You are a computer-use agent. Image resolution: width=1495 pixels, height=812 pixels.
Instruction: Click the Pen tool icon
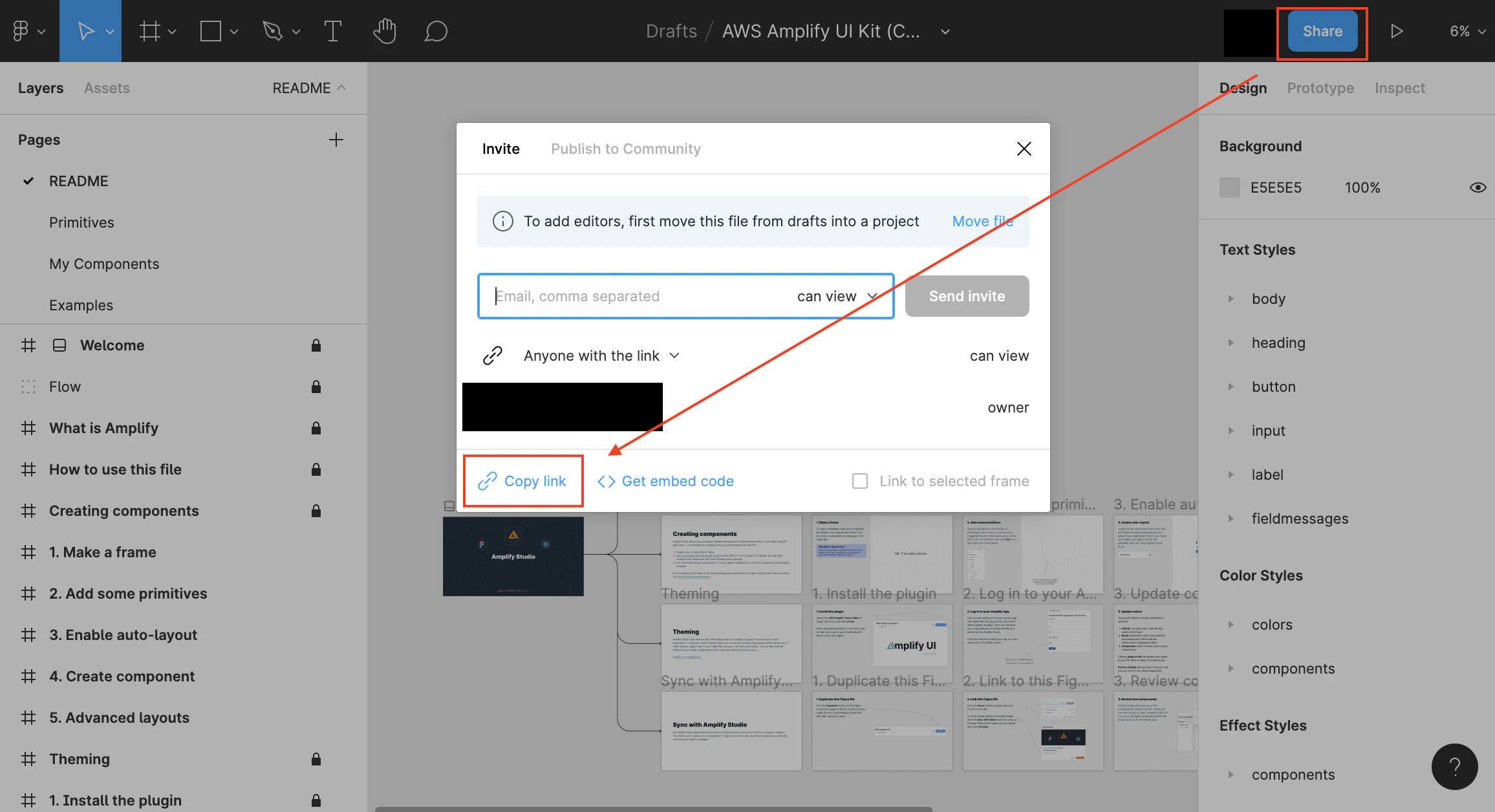point(273,31)
